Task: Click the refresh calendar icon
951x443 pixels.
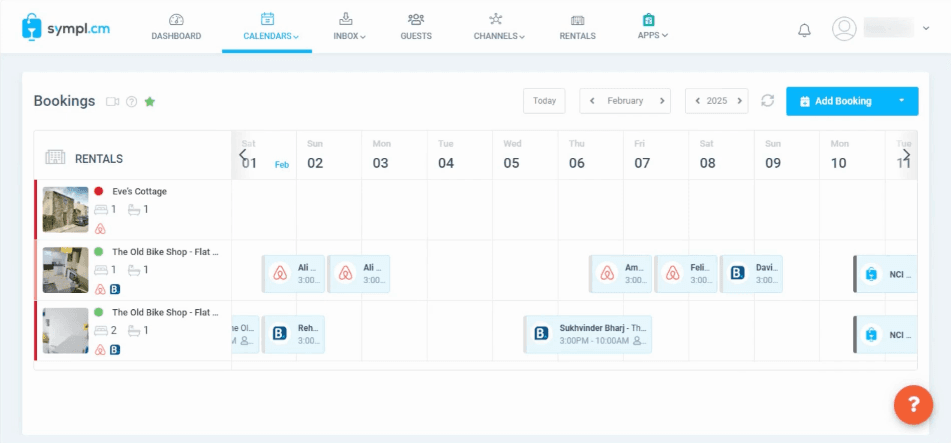Action: (x=767, y=101)
